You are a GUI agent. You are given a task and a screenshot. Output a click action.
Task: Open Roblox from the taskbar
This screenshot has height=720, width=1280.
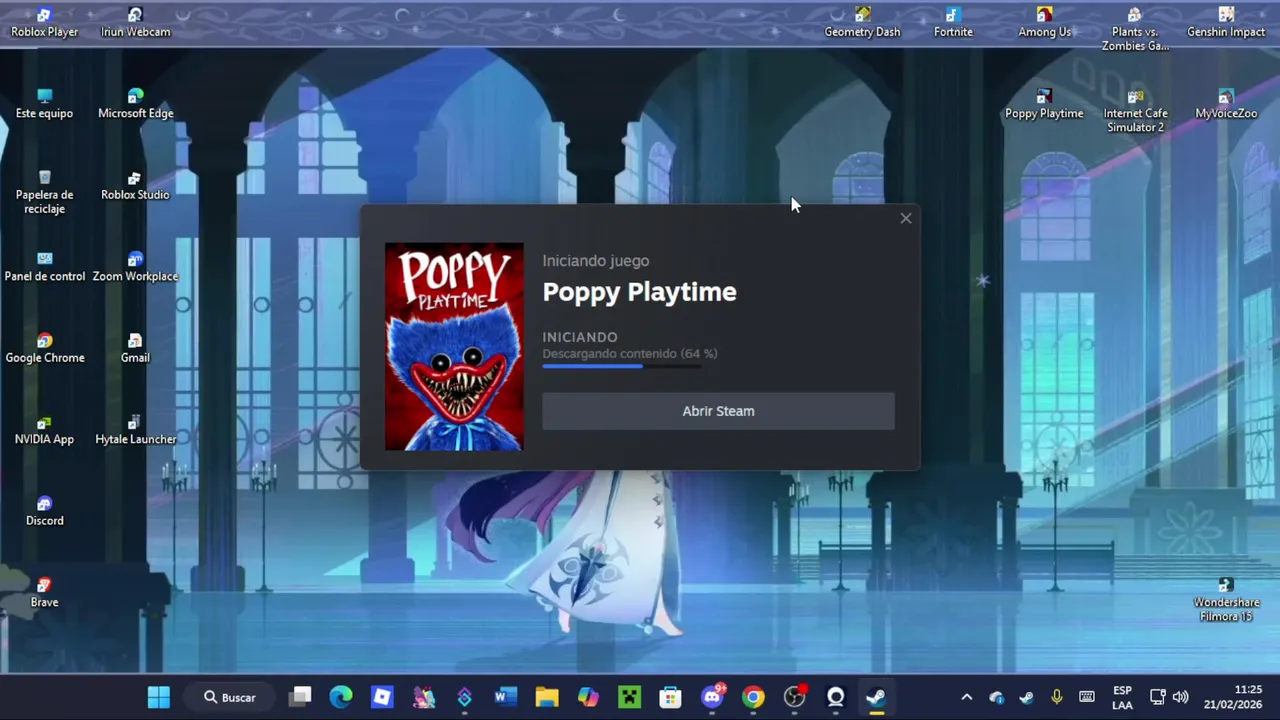[x=382, y=697]
